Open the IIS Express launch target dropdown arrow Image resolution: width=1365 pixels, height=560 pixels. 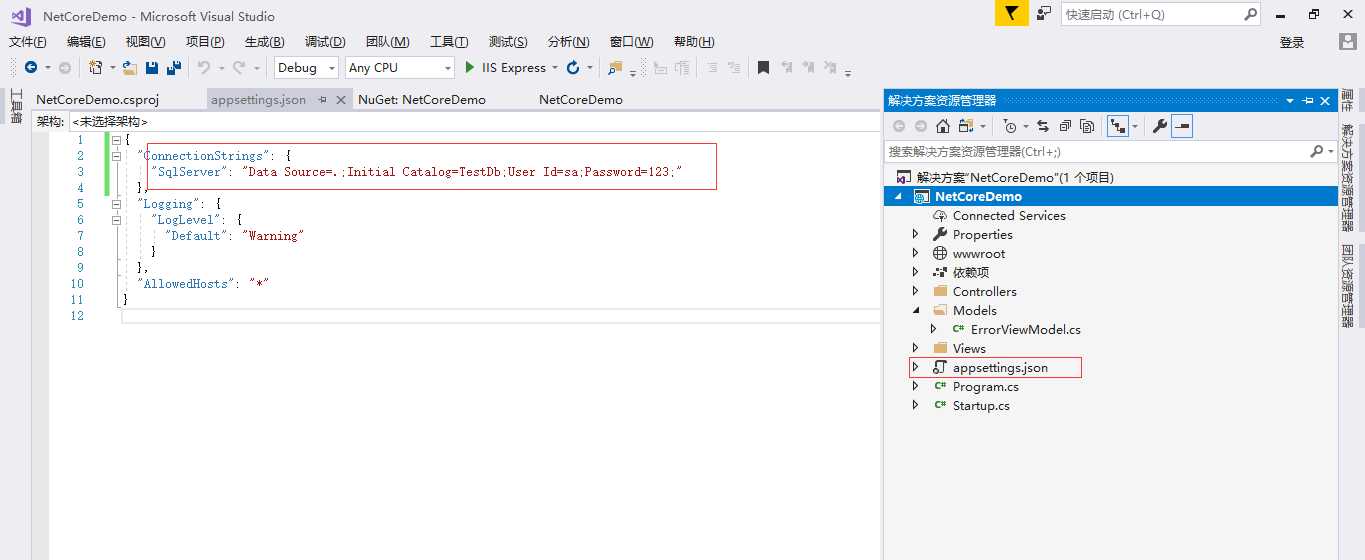click(554, 68)
